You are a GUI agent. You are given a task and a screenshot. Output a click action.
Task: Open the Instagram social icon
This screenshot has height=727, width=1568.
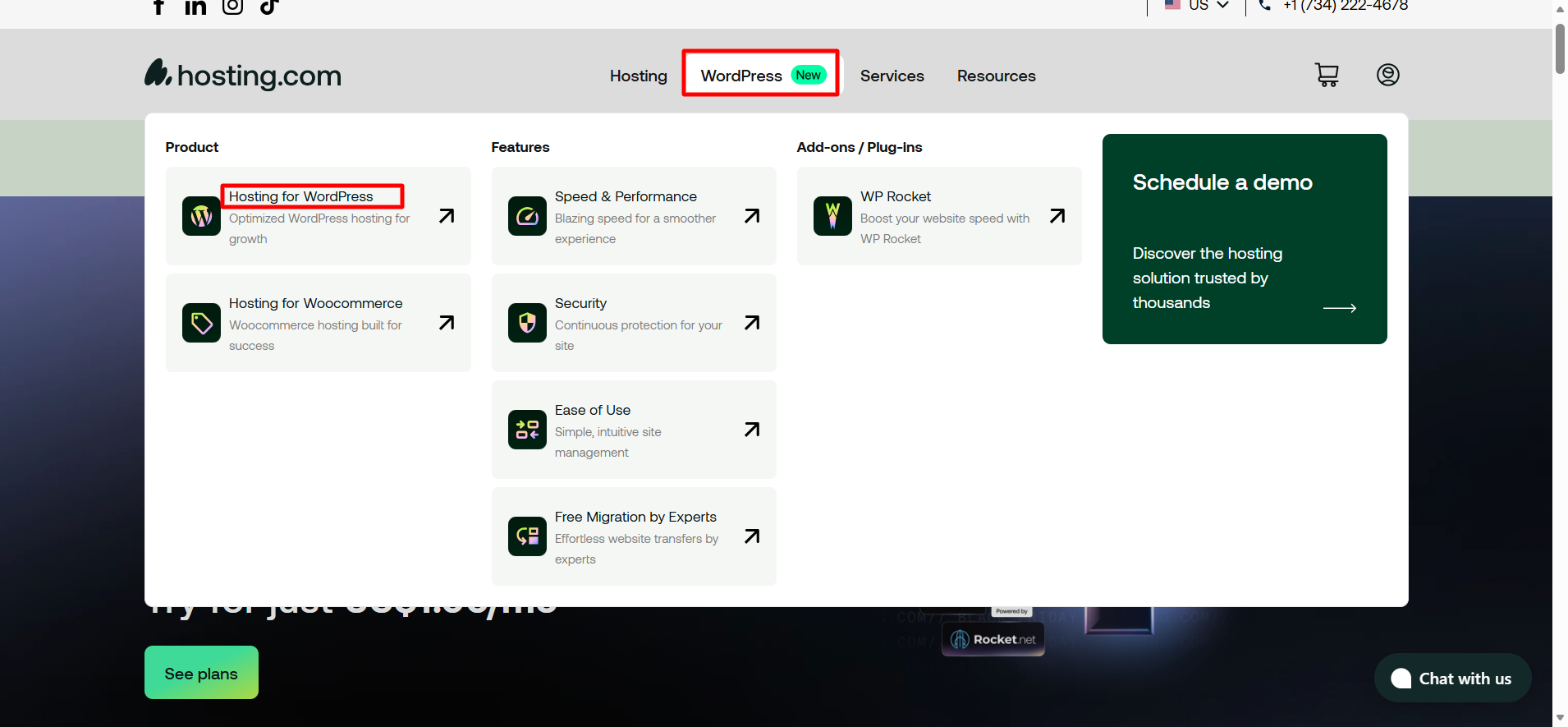(233, 7)
